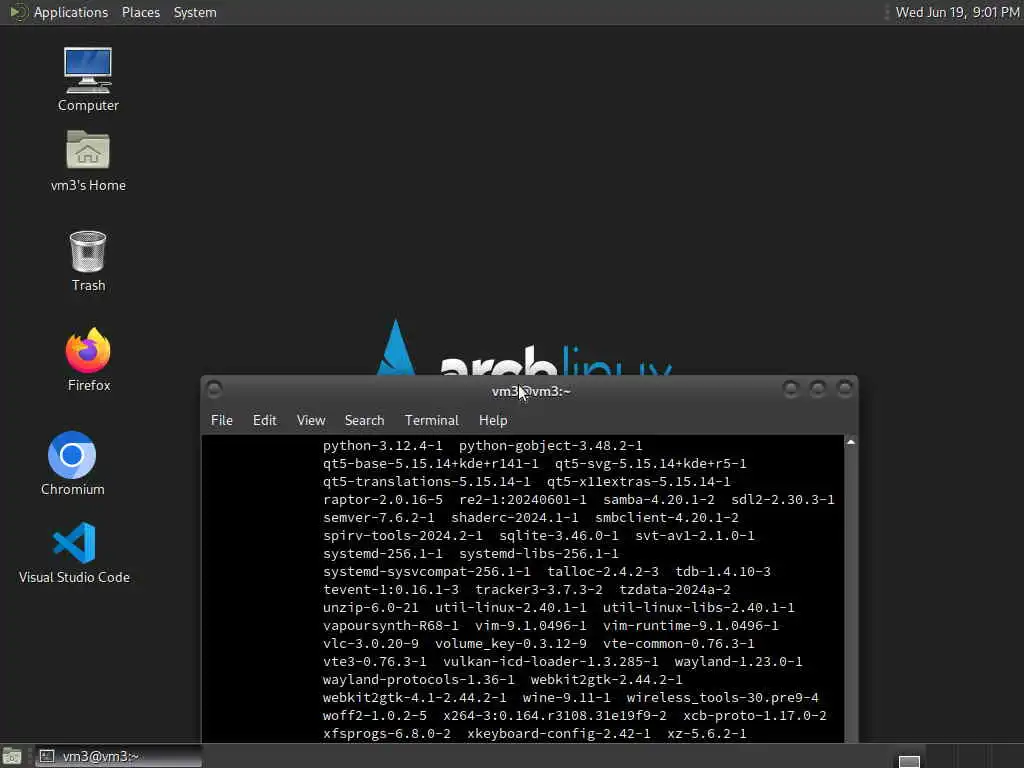Open the terminal View menu

(311, 420)
